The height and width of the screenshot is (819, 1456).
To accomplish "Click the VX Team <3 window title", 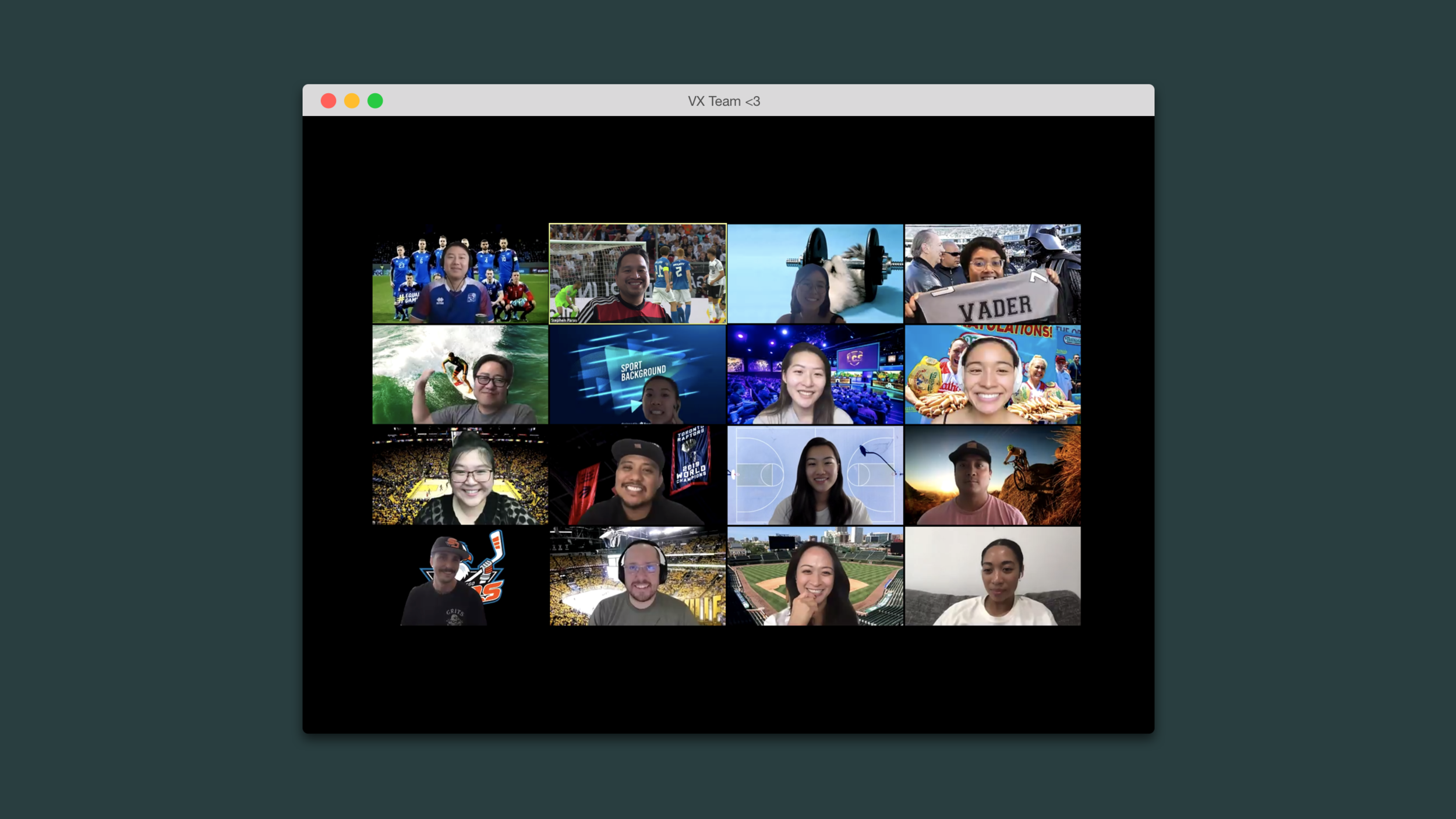I will tap(724, 101).
